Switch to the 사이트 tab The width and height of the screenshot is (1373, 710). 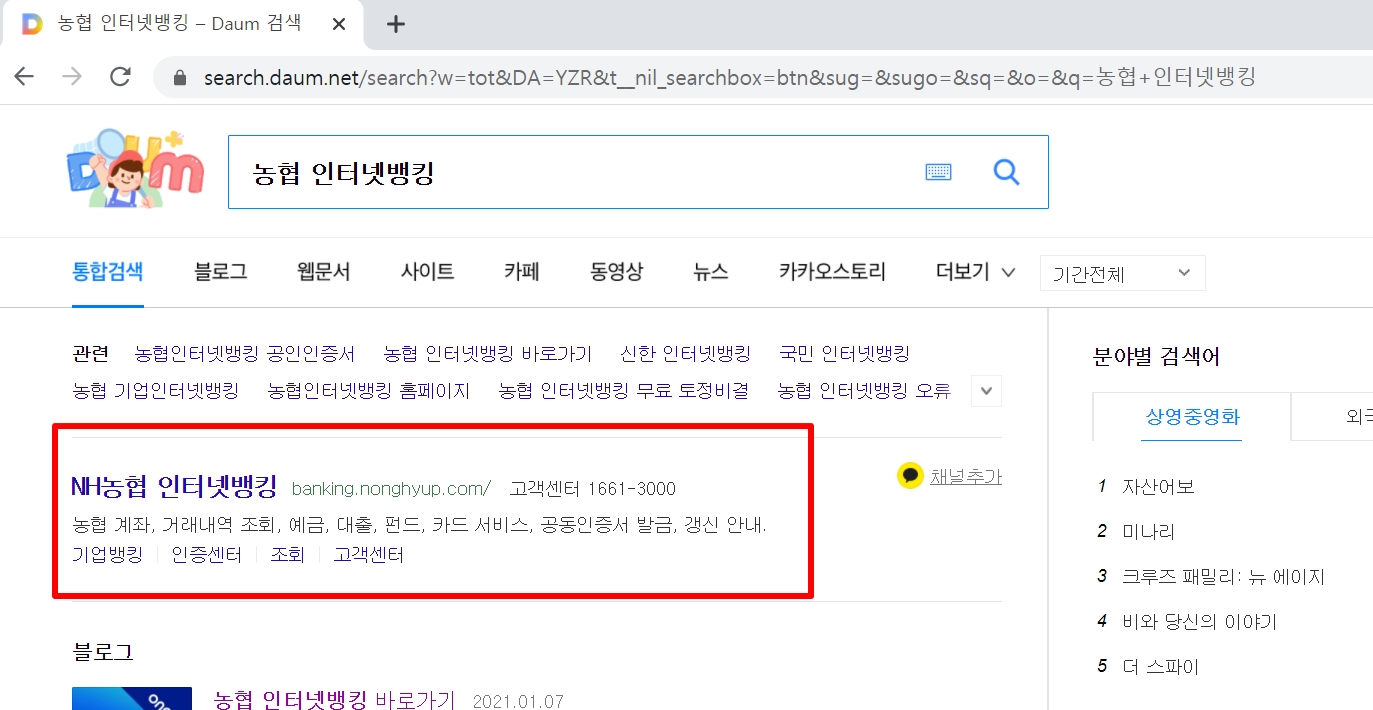(427, 271)
